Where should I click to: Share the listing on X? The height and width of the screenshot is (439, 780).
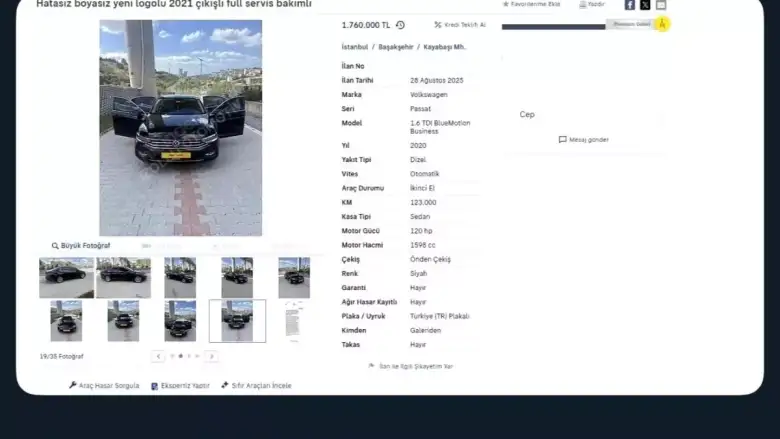click(x=645, y=5)
